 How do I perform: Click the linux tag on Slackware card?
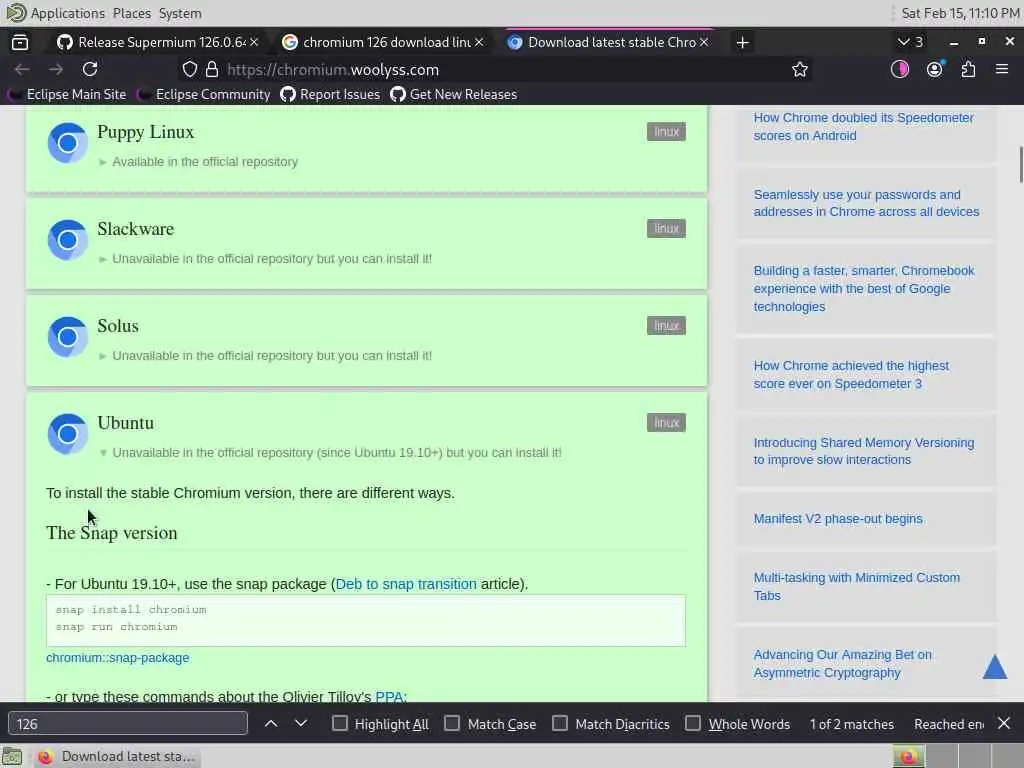[666, 229]
